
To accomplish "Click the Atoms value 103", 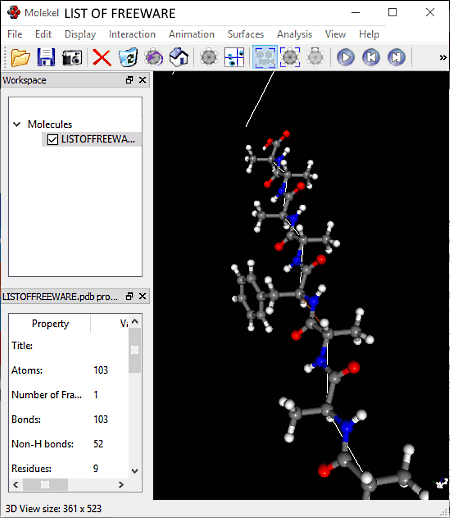I will (101, 370).
